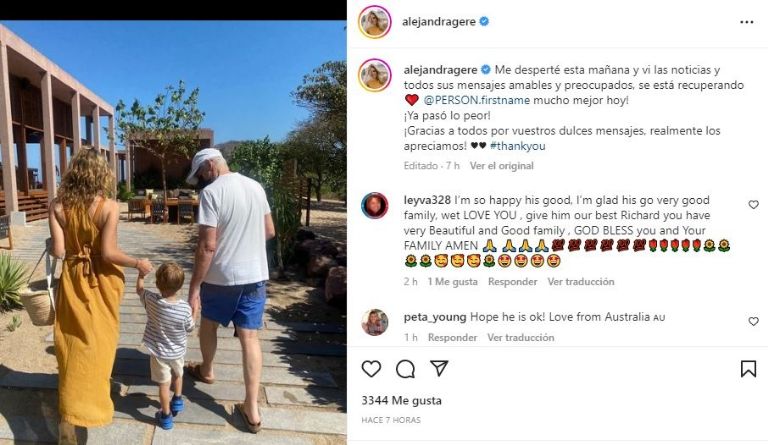Open the #thankyou hashtag link
The width and height of the screenshot is (768, 445).
click(x=517, y=146)
